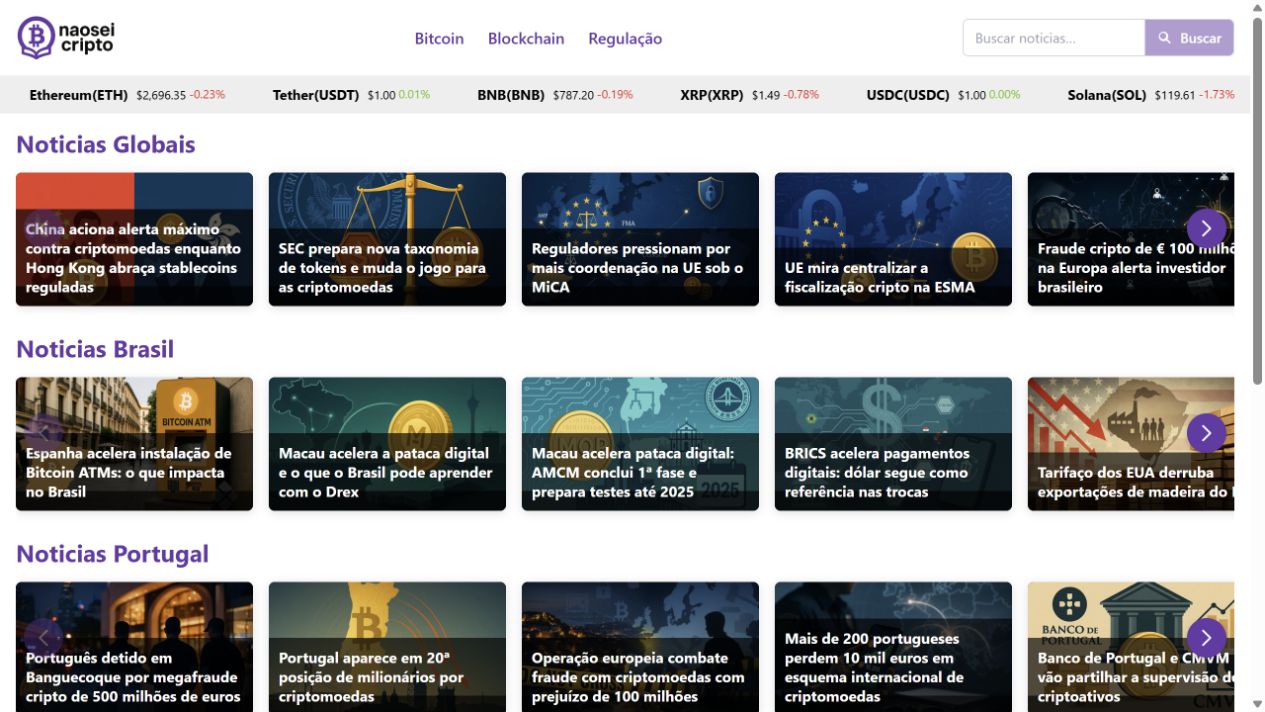Open Macau pataca digital e Drex article
The width and height of the screenshot is (1265, 712).
pos(387,444)
